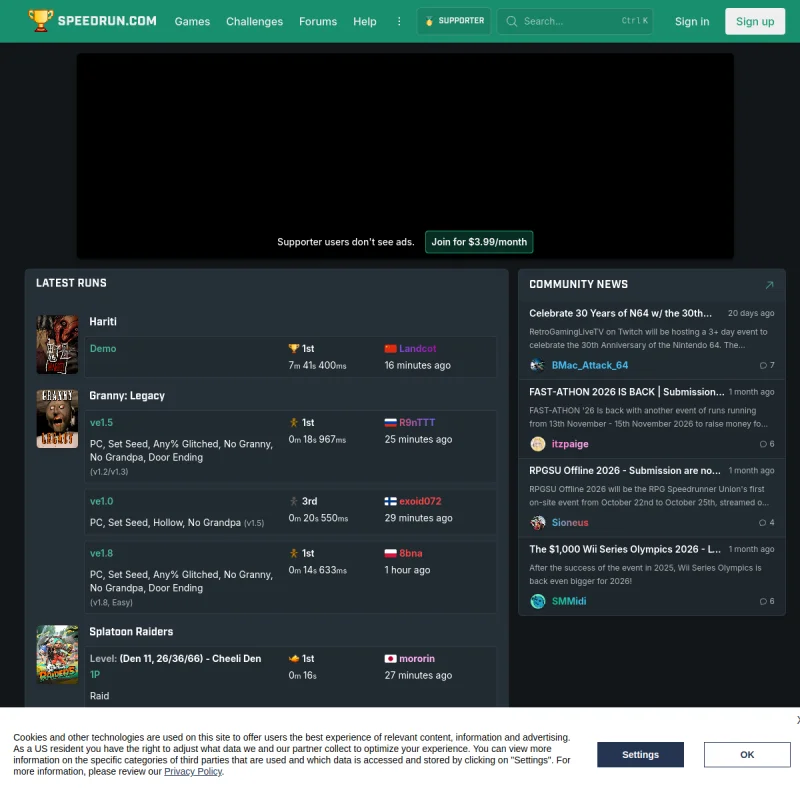Open the ve1.0 category run

[101, 502]
